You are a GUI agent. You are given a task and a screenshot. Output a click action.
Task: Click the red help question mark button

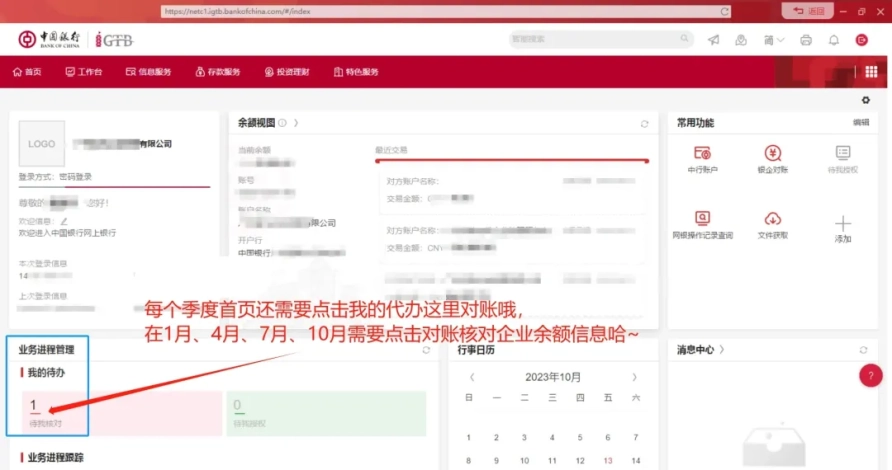point(870,376)
